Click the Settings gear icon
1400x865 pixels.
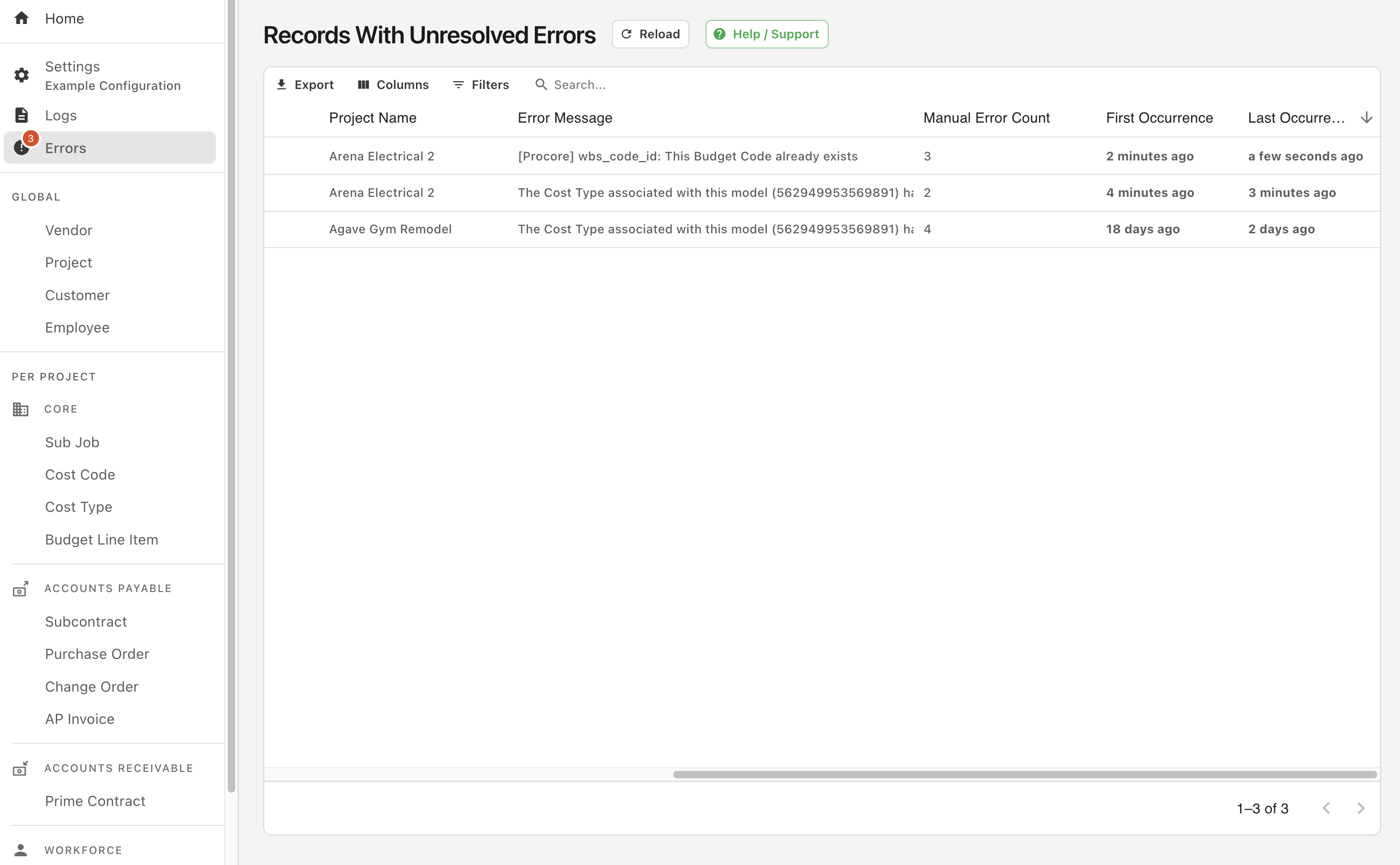tap(22, 75)
